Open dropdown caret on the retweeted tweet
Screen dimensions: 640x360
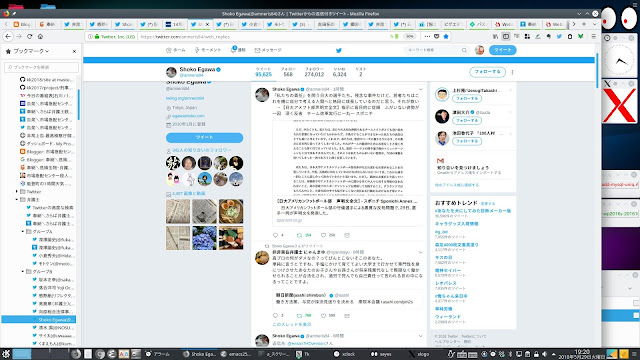(x=420, y=253)
